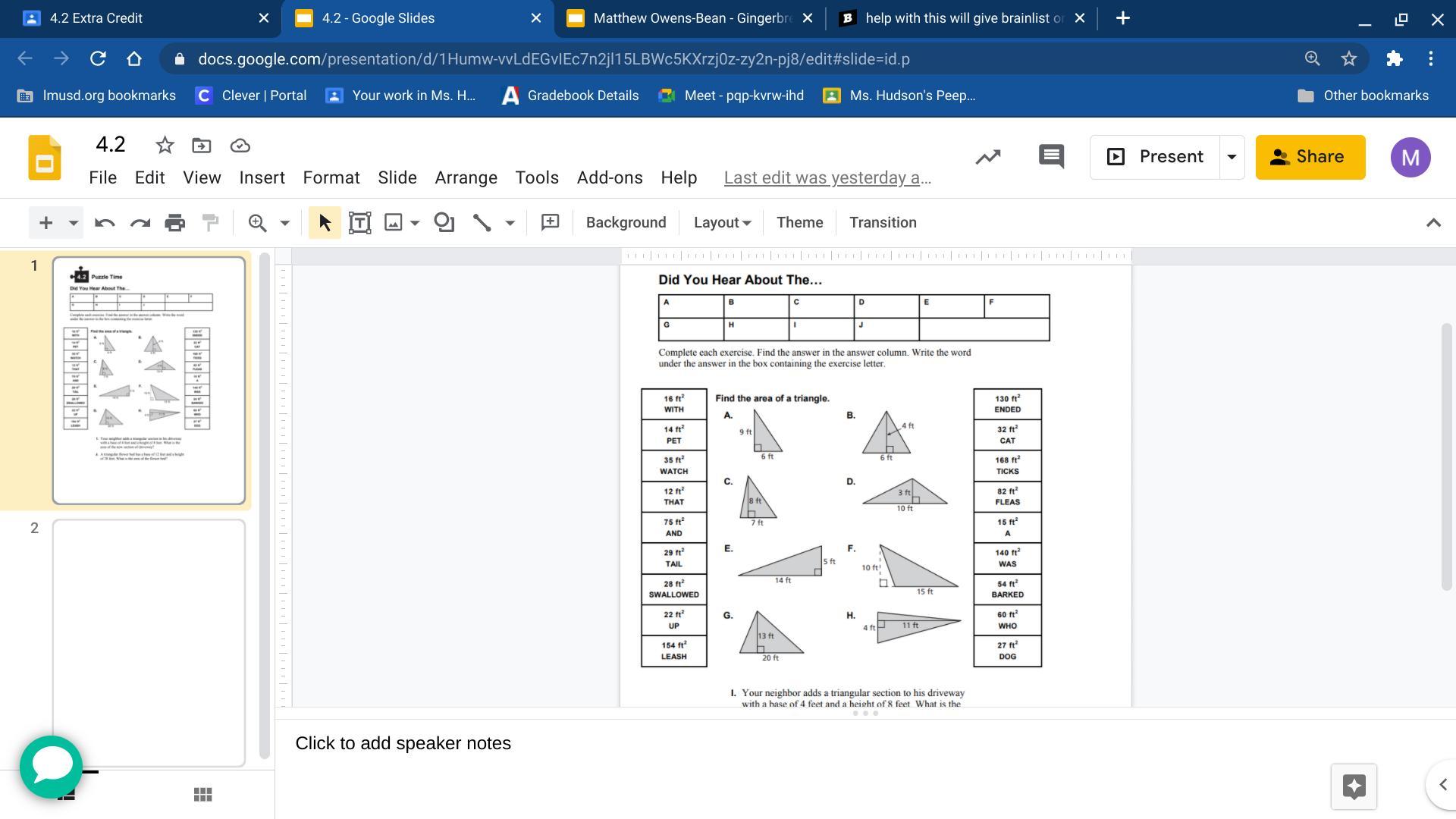Open comment history speech bubble icon
Image resolution: width=1456 pixels, height=819 pixels.
pyautogui.click(x=1051, y=157)
